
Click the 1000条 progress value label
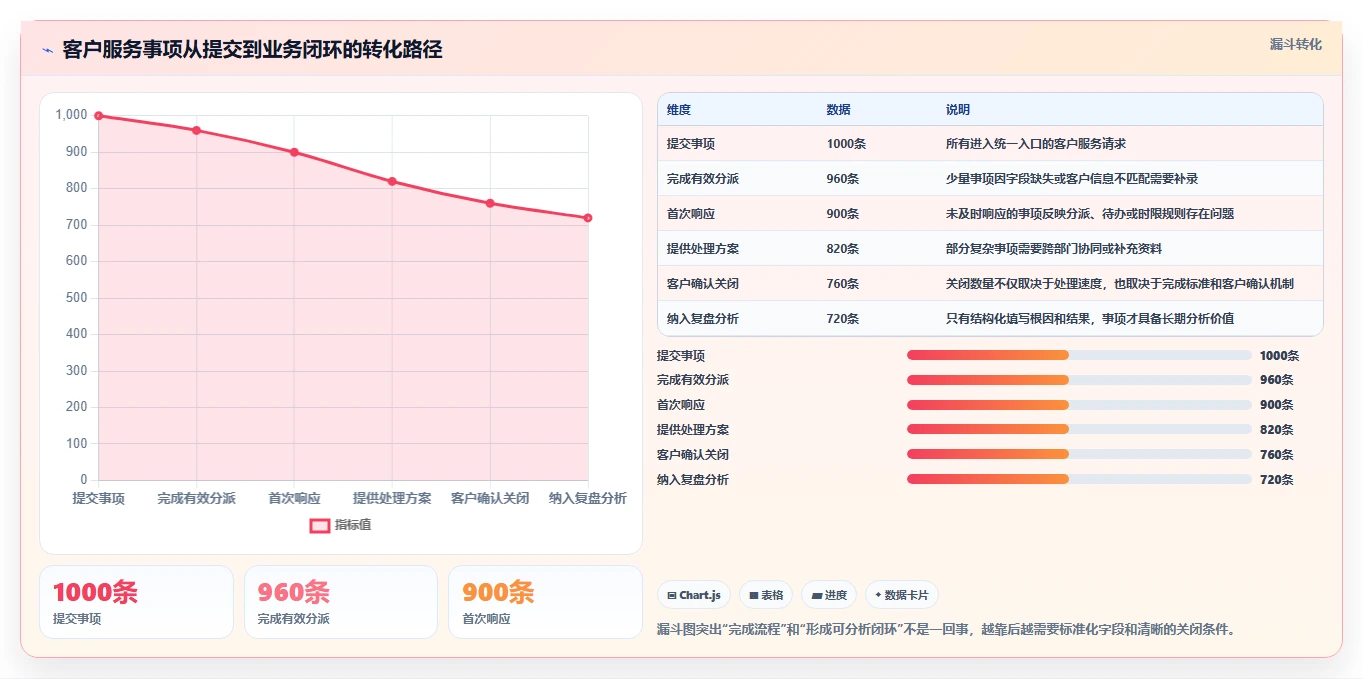pyautogui.click(x=1279, y=356)
